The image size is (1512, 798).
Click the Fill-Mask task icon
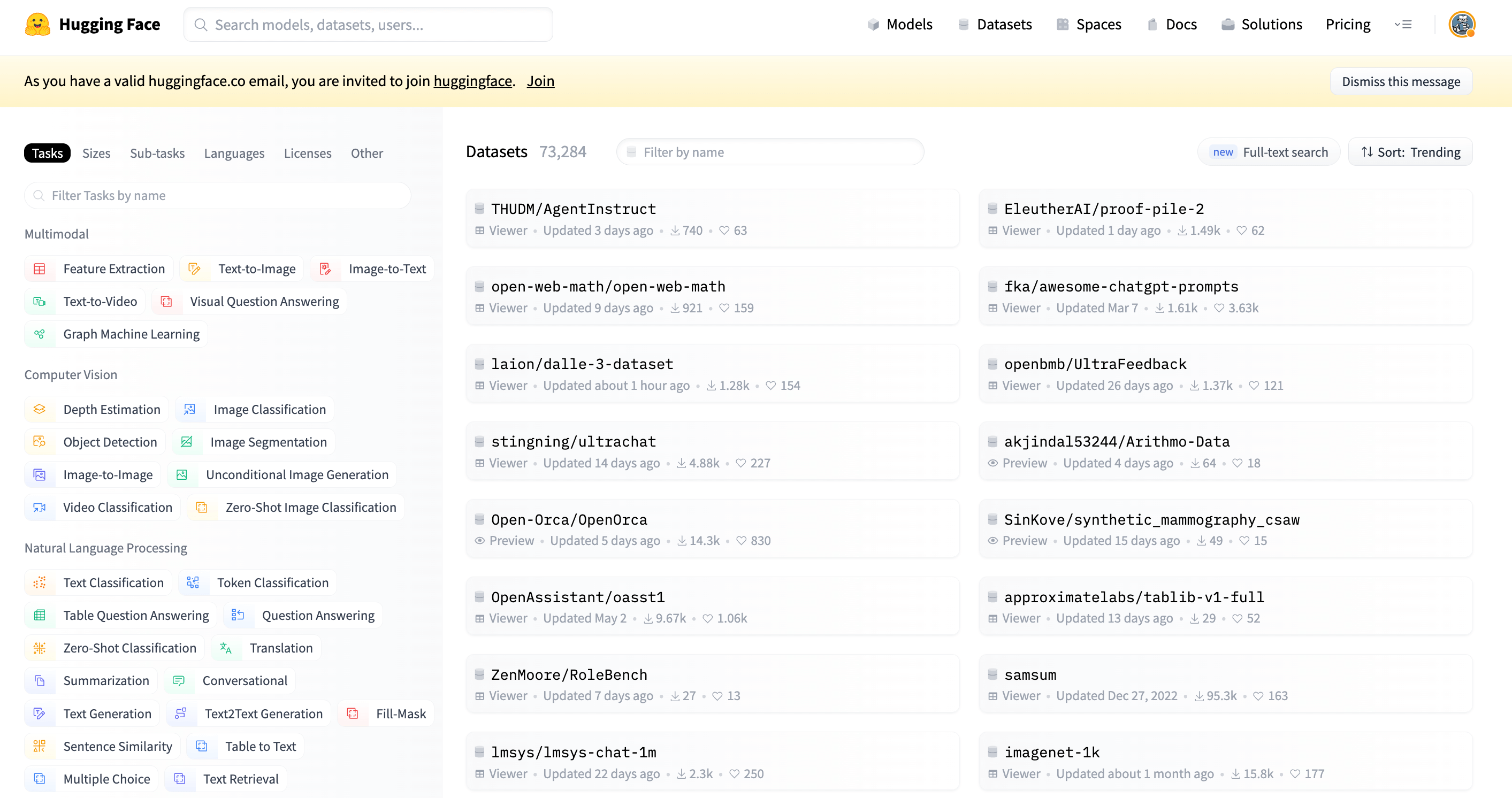tap(352, 713)
